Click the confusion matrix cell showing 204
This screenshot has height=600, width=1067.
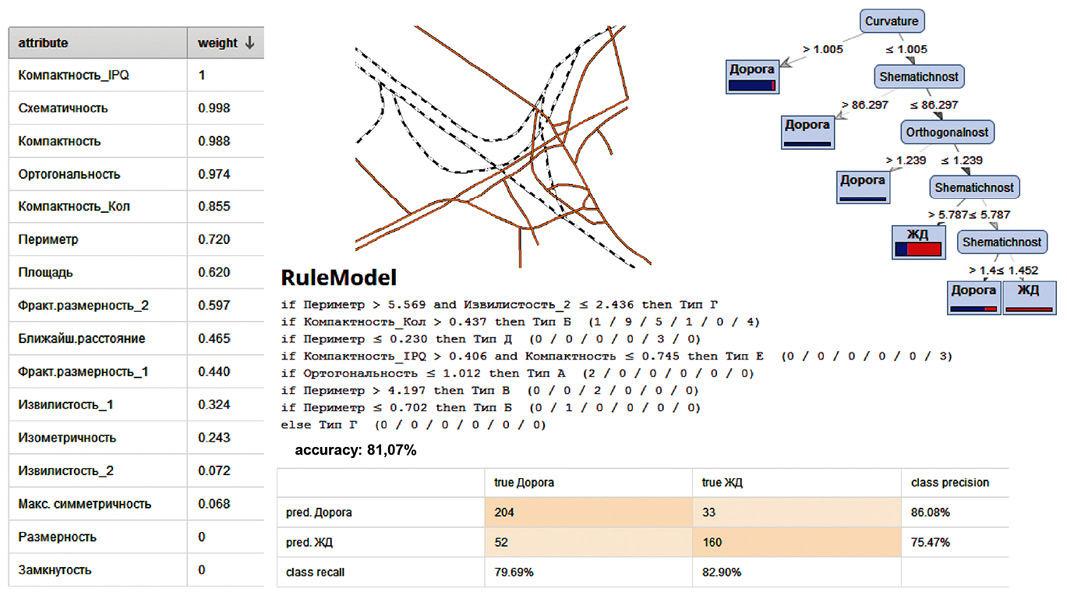(x=588, y=512)
